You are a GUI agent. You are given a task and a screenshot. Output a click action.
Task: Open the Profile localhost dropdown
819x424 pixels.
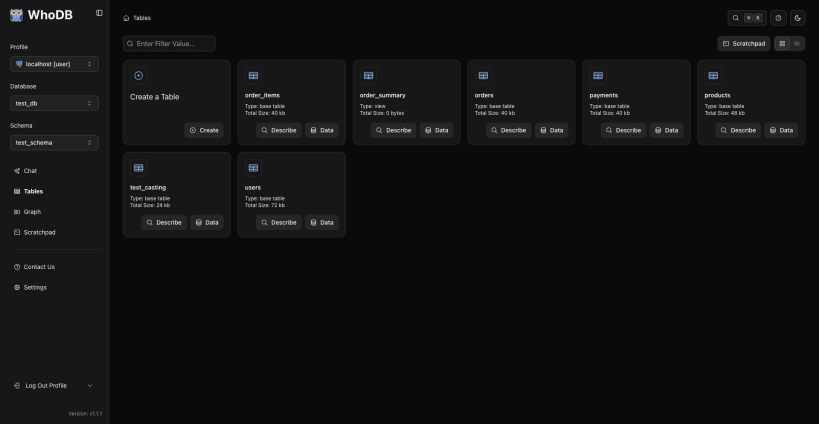click(x=54, y=64)
